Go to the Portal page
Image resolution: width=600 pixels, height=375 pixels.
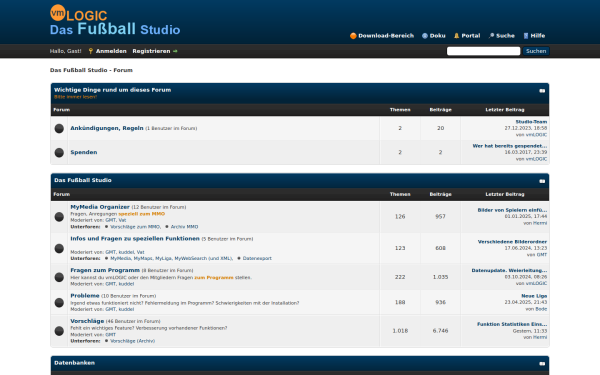click(x=471, y=36)
